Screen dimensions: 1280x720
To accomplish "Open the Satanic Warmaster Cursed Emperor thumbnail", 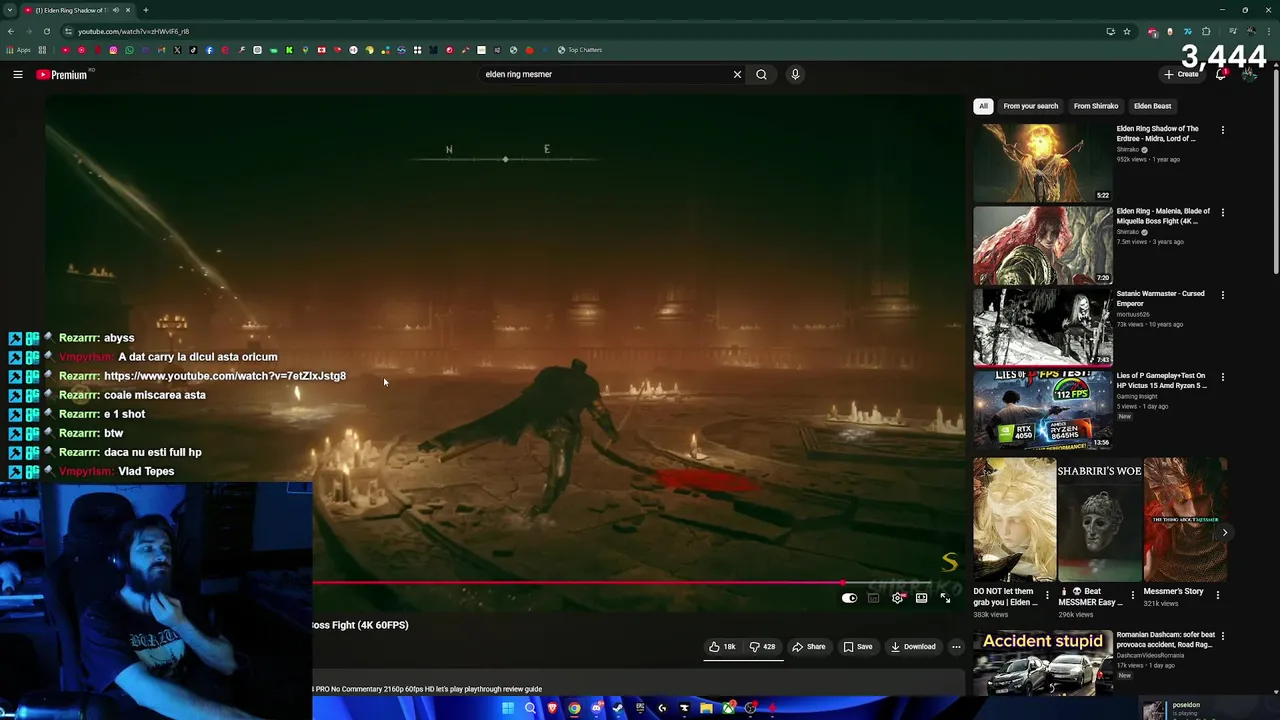I will tap(1042, 327).
